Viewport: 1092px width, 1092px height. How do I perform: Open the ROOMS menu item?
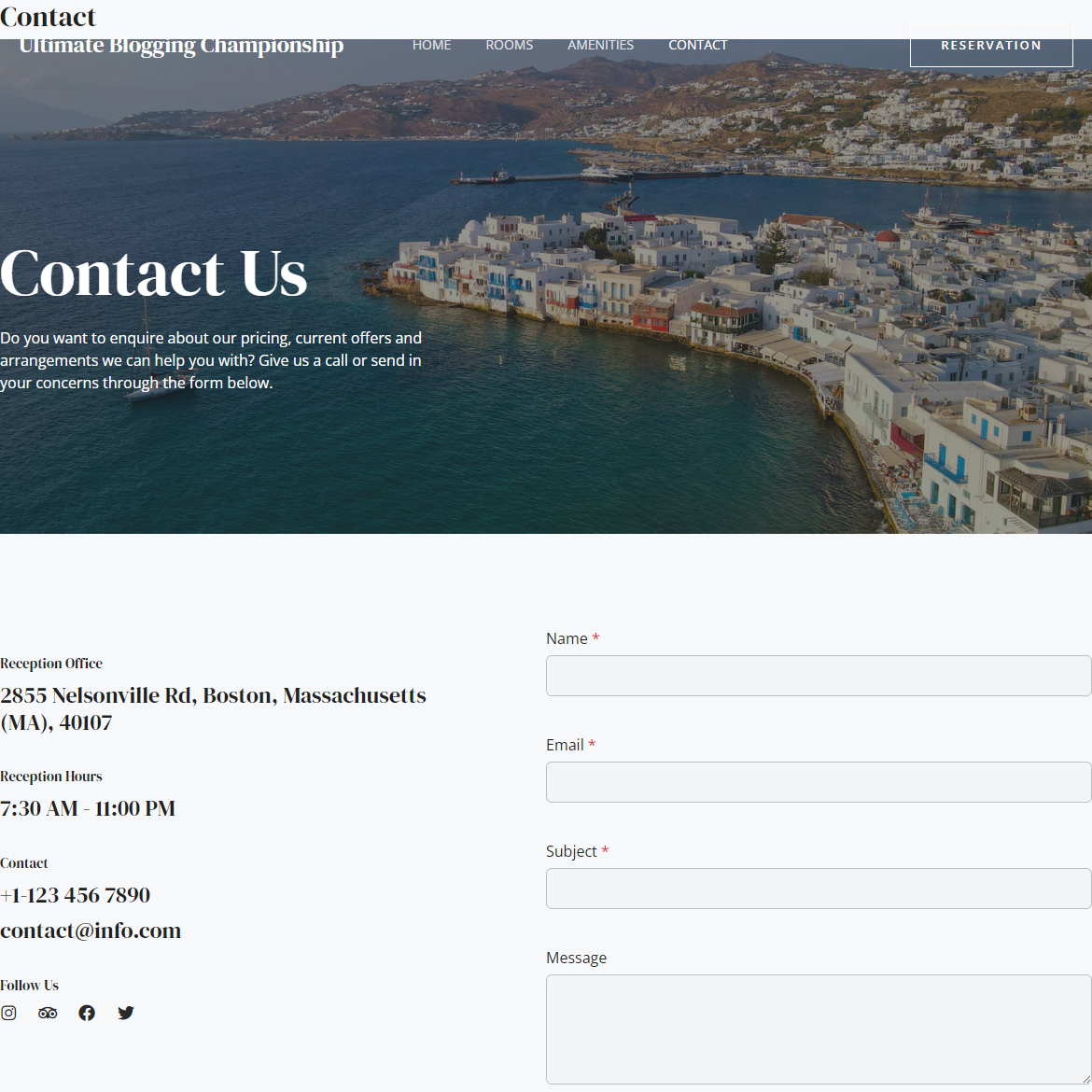[x=509, y=45]
